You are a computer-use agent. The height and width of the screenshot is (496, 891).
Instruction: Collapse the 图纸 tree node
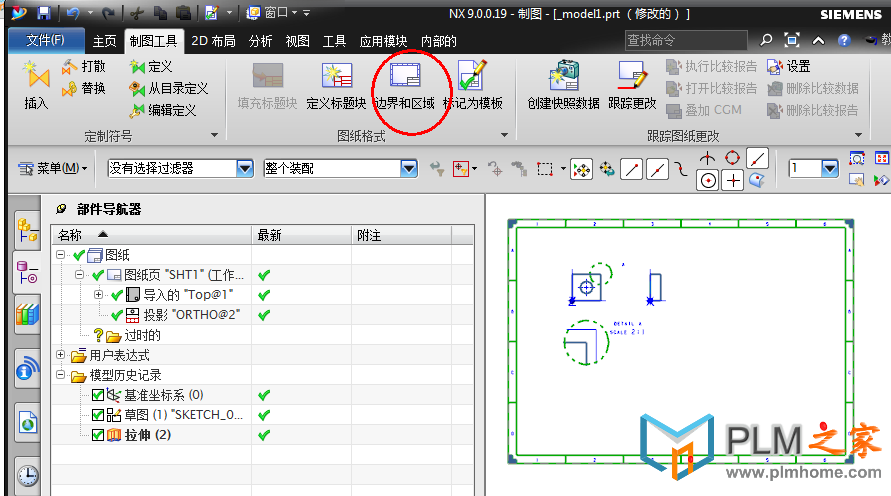tap(60, 255)
